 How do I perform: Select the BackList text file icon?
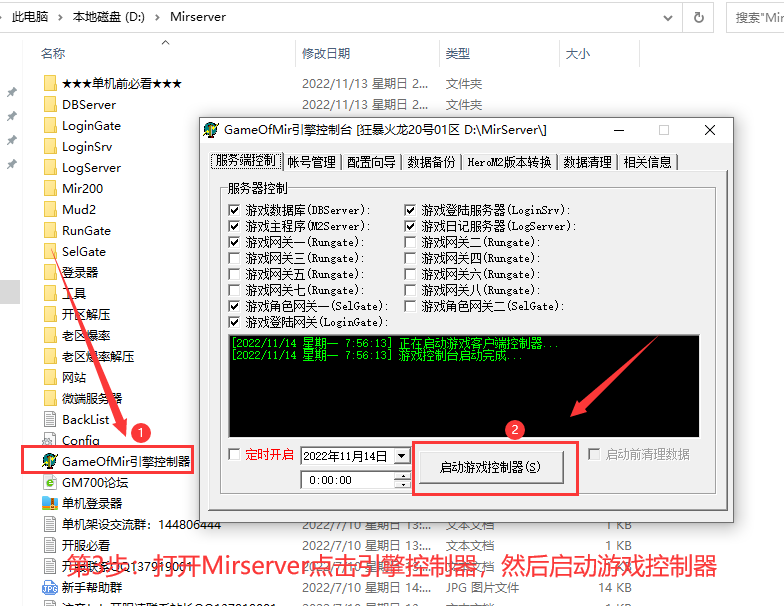pos(50,419)
